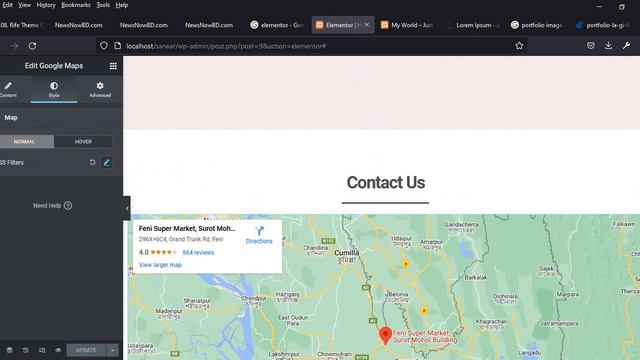Switch to the Content tab
The width and height of the screenshot is (640, 360).
click(8, 89)
